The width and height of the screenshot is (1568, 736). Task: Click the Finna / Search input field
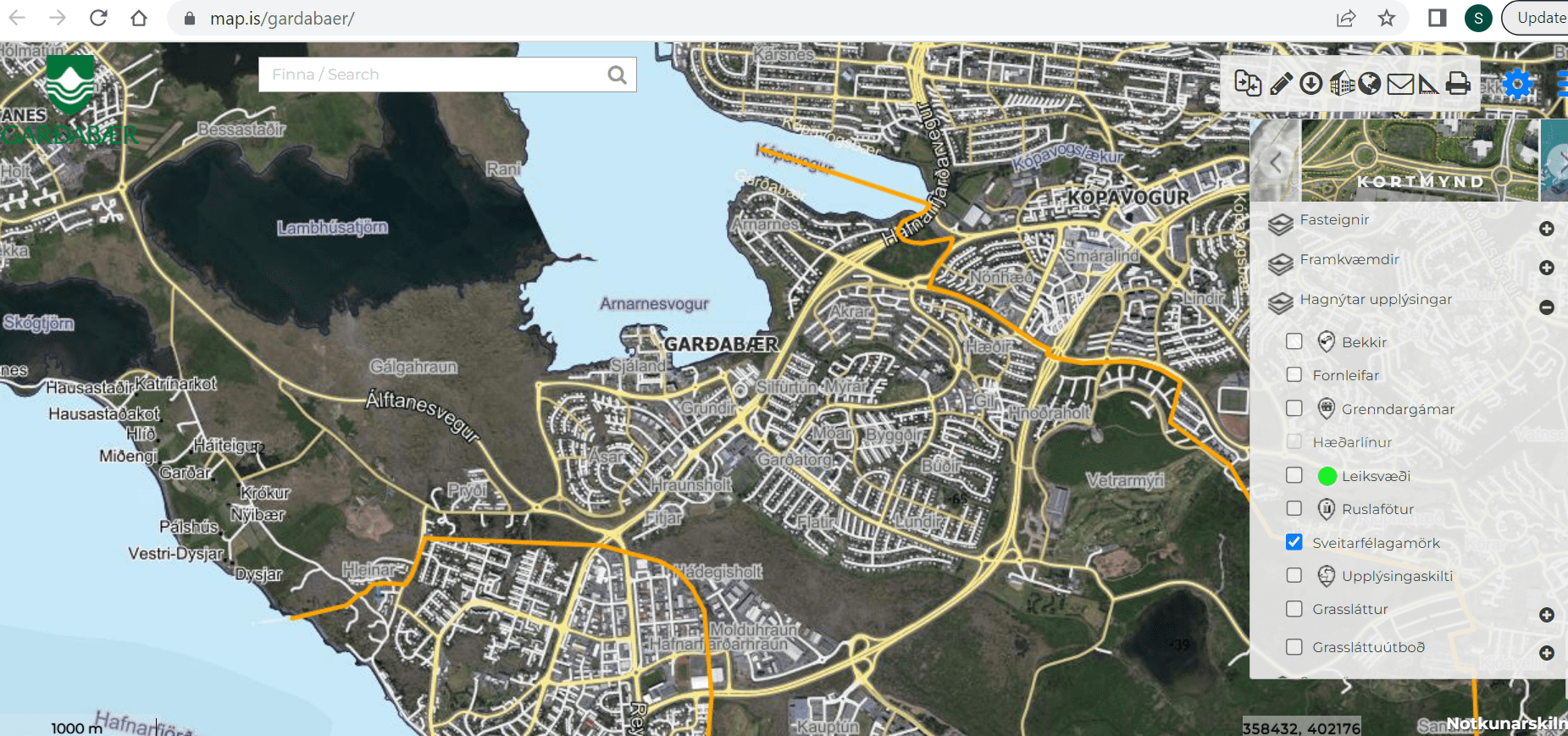pos(432,75)
